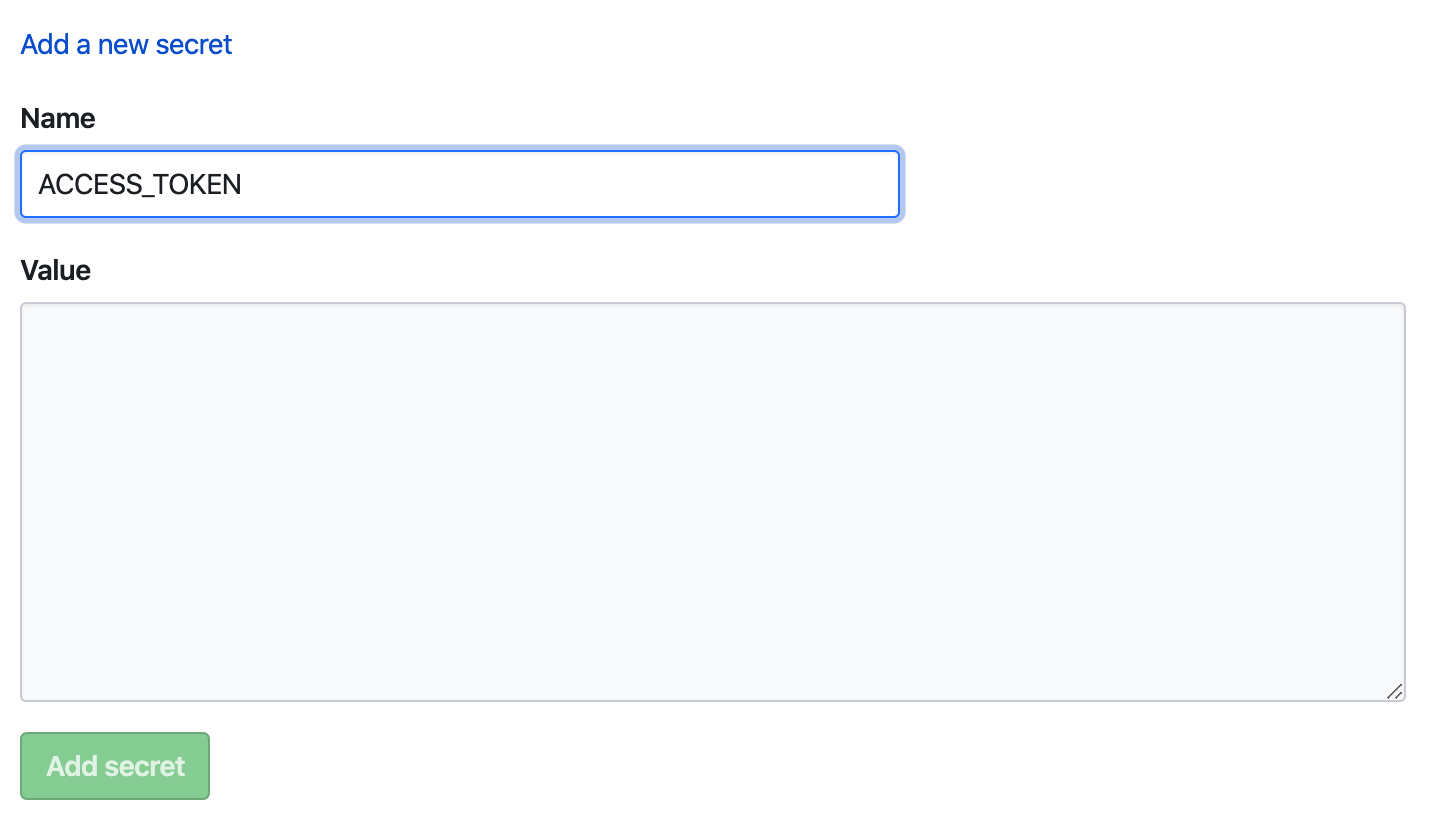Click the bold "Value" text above the textarea
1430x816 pixels.
click(56, 270)
